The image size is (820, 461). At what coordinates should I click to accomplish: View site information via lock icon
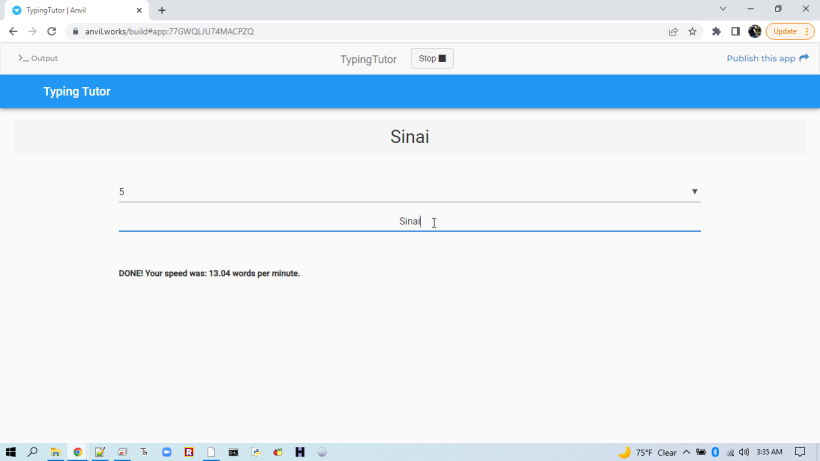coord(74,31)
